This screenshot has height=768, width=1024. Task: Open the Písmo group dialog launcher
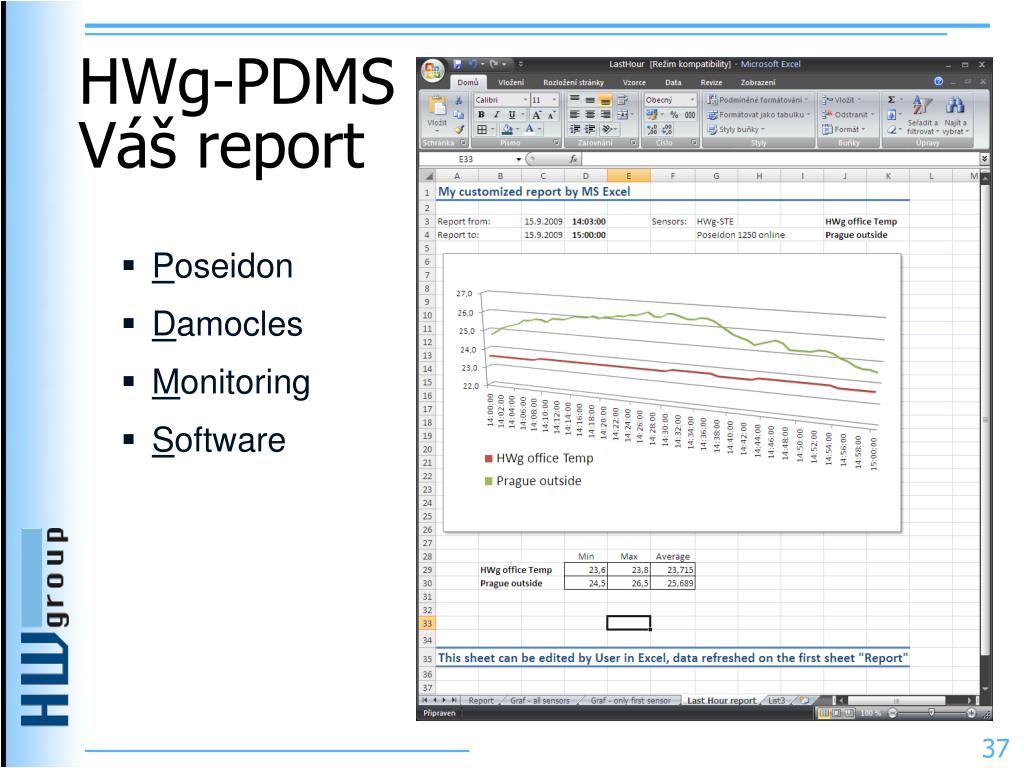tap(556, 142)
